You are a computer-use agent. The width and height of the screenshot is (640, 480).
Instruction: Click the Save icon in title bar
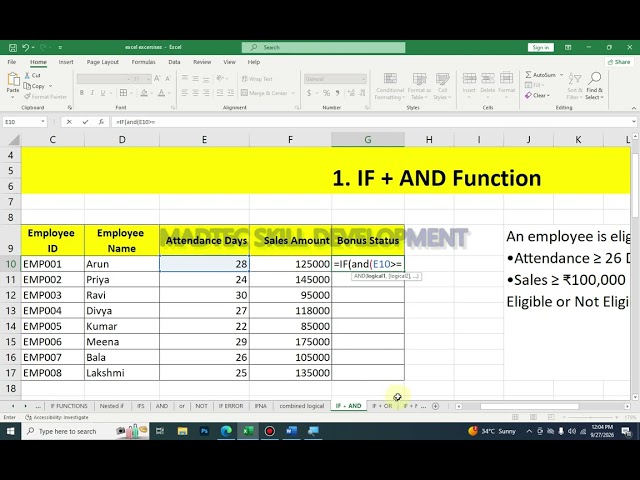click(13, 47)
